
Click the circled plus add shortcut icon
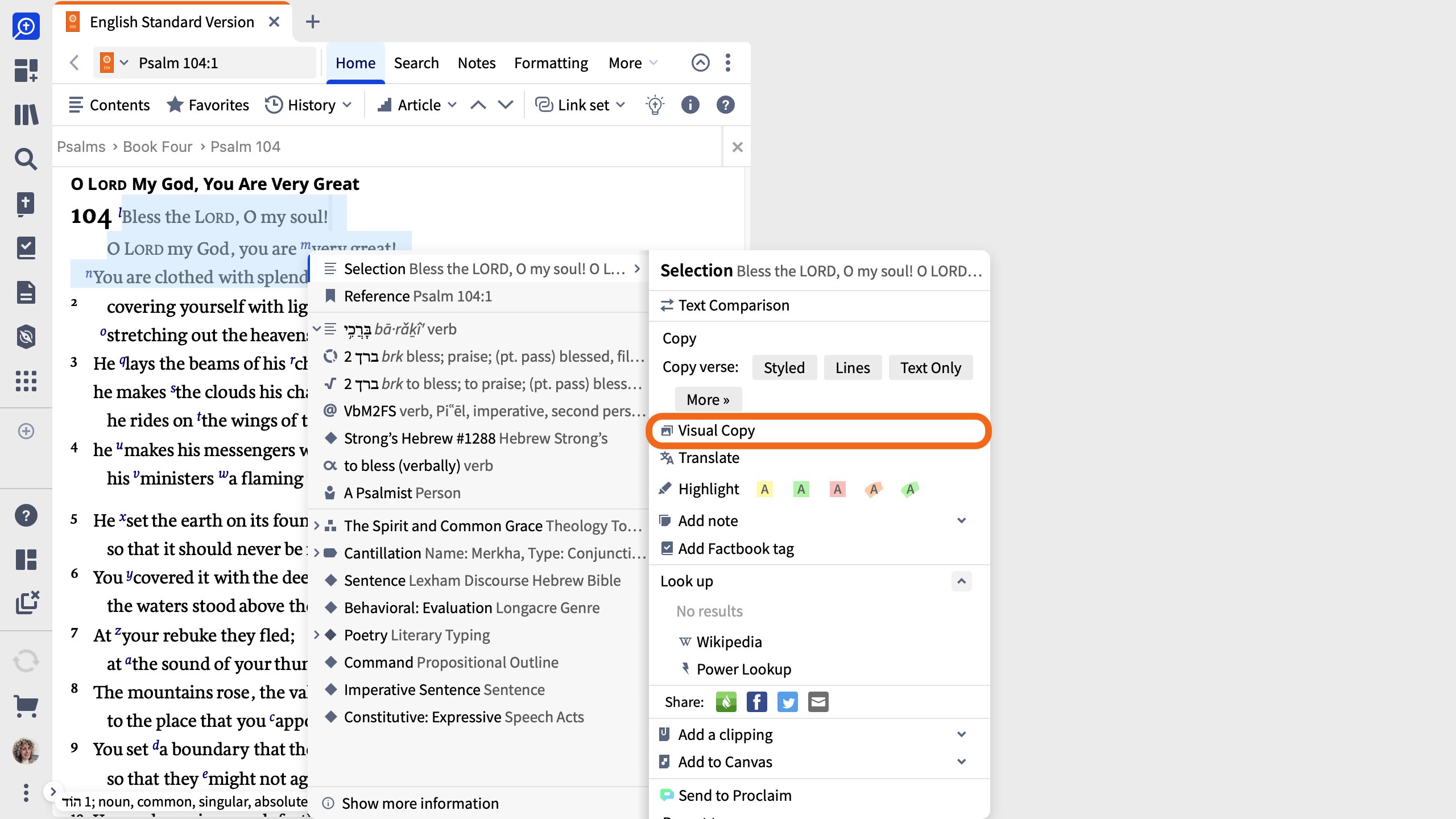click(x=26, y=431)
